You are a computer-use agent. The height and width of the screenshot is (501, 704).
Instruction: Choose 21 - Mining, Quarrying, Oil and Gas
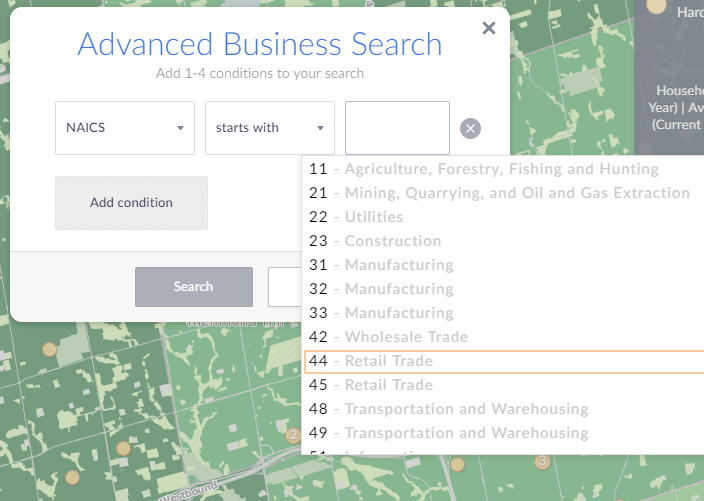point(499,193)
